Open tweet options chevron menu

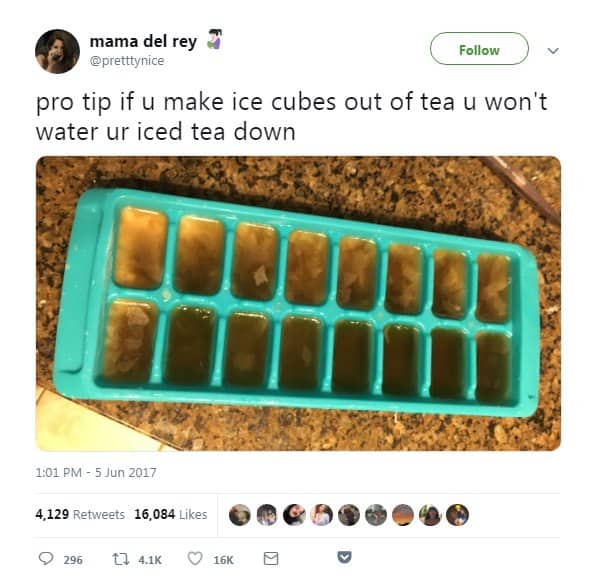tap(553, 50)
